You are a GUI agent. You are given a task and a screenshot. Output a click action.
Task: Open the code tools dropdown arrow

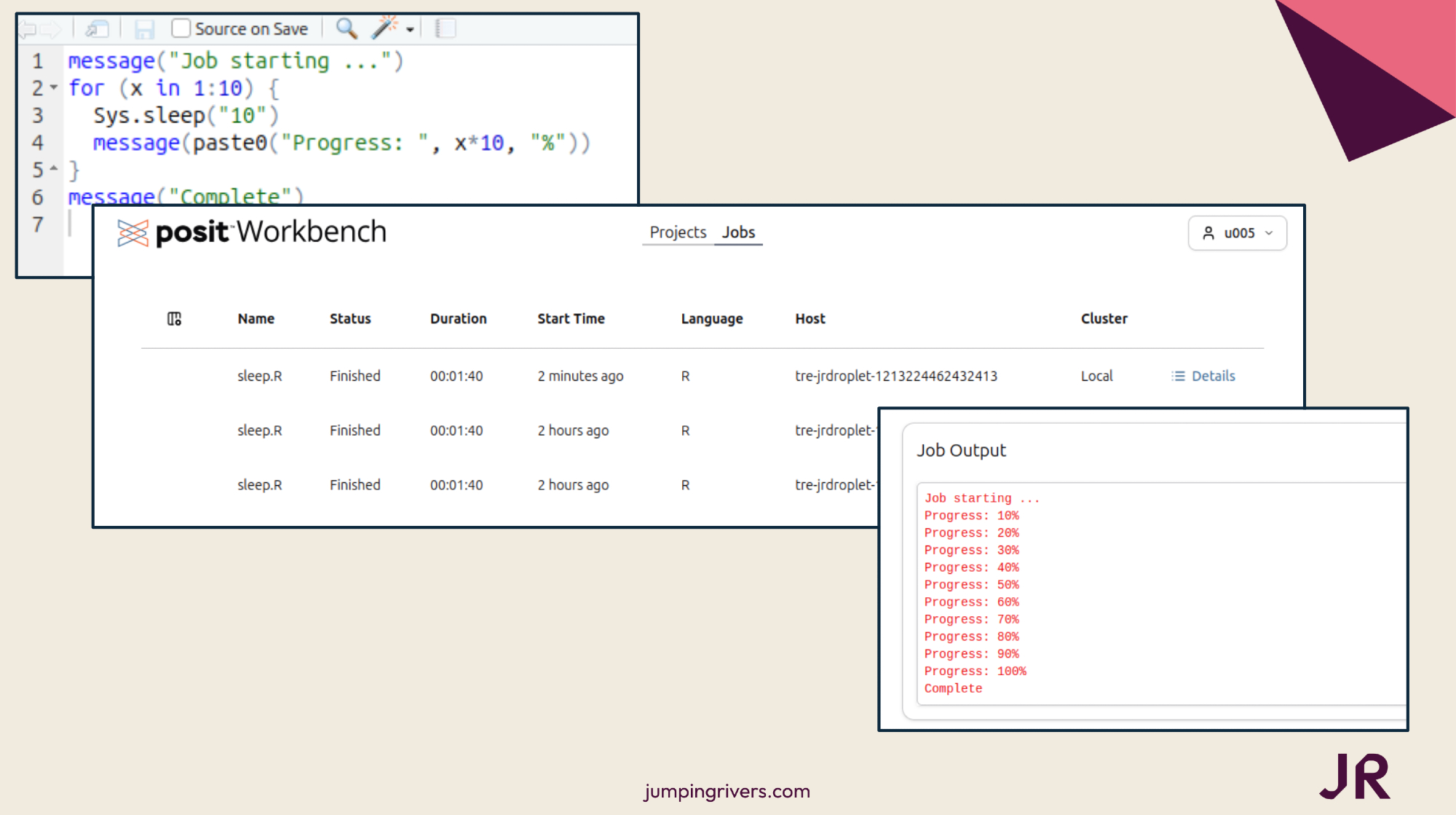[411, 30]
